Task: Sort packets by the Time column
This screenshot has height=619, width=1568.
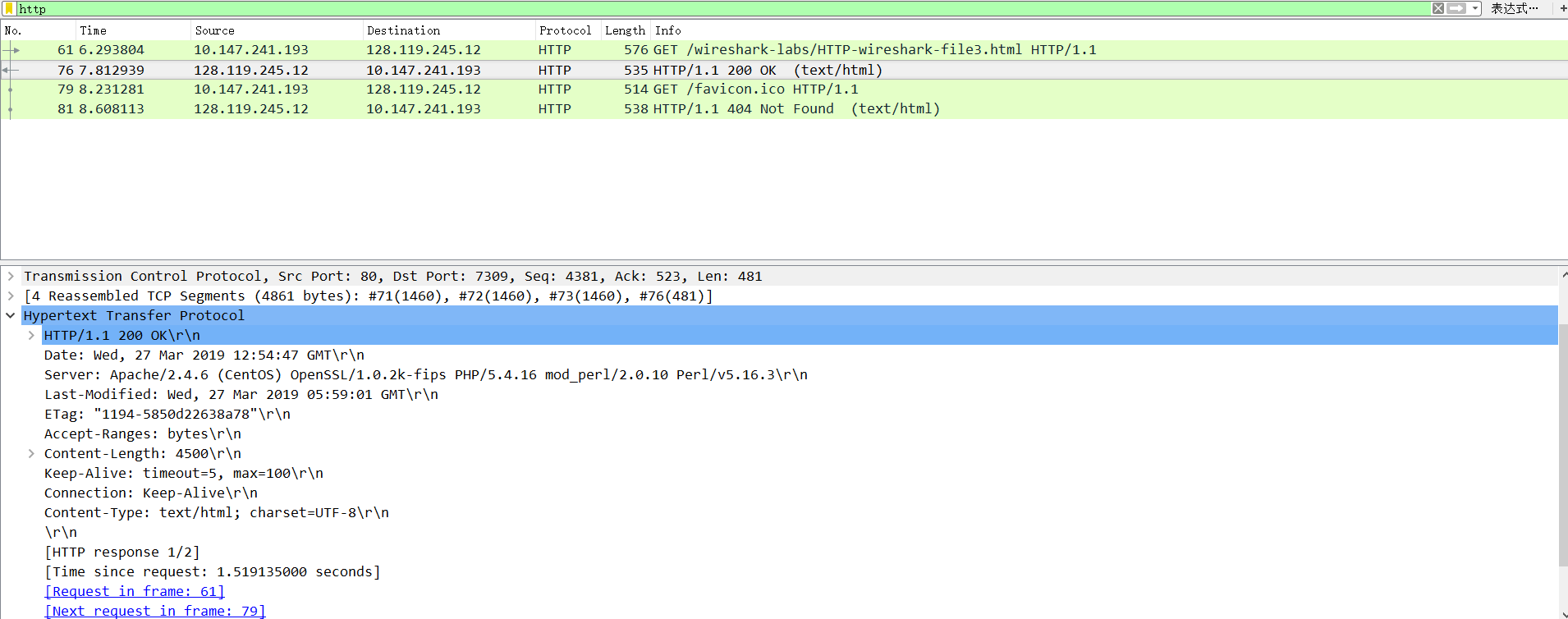Action: click(133, 30)
